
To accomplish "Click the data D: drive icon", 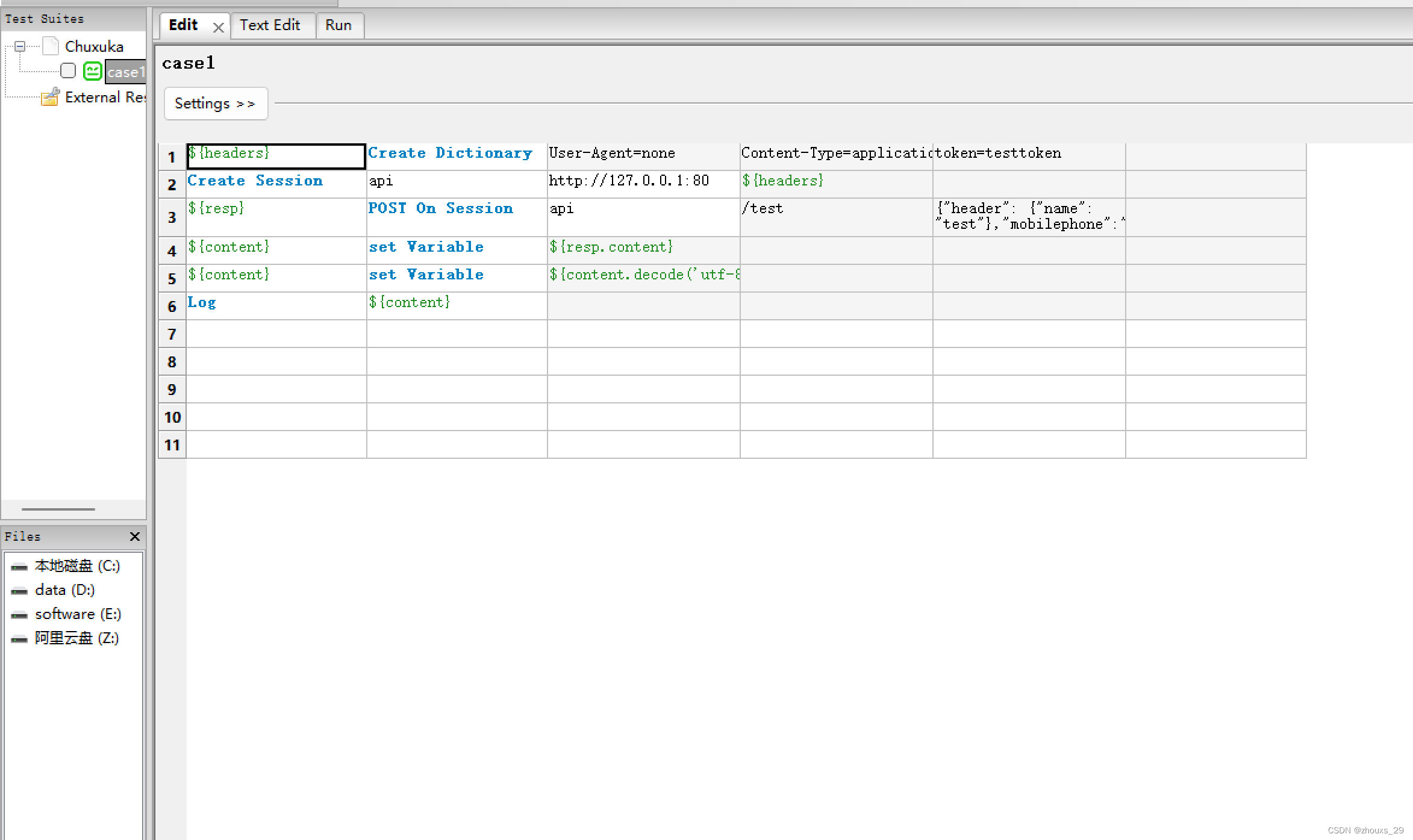I will pyautogui.click(x=19, y=591).
